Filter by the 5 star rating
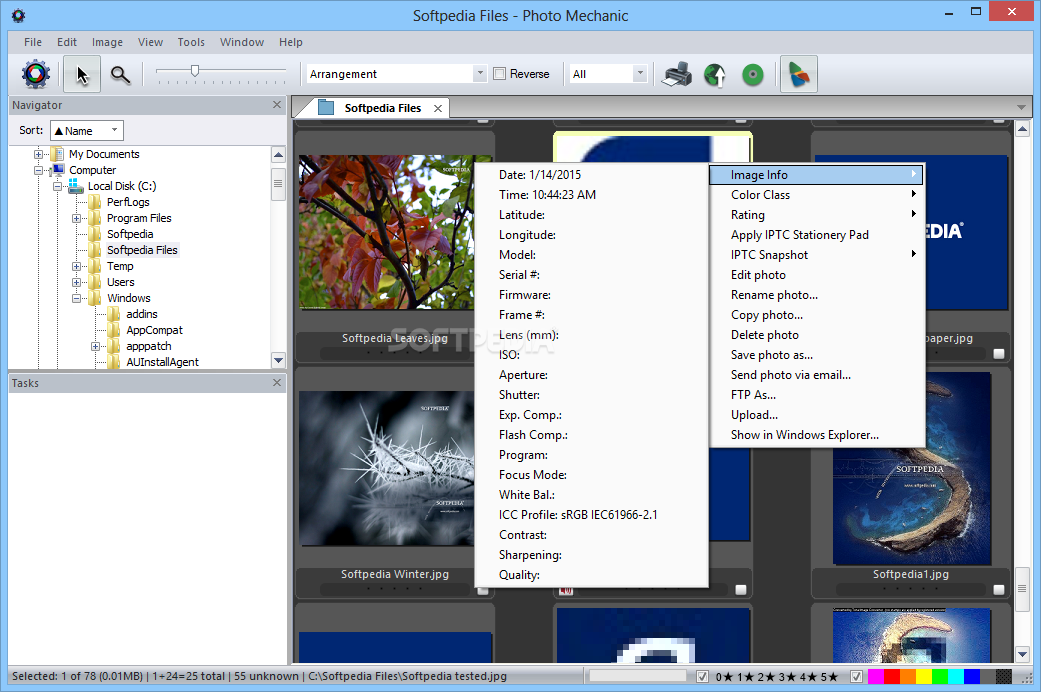The height and width of the screenshot is (692, 1041). click(829, 677)
